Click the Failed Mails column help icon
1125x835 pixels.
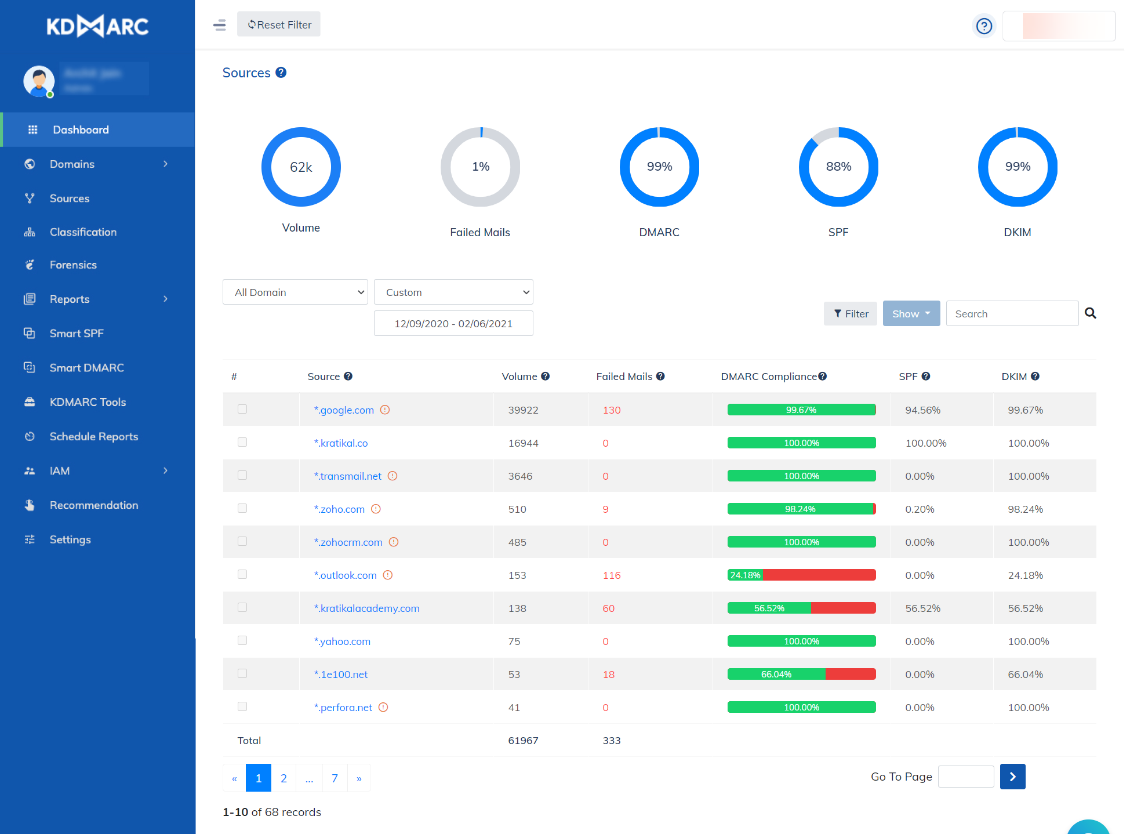[660, 377]
